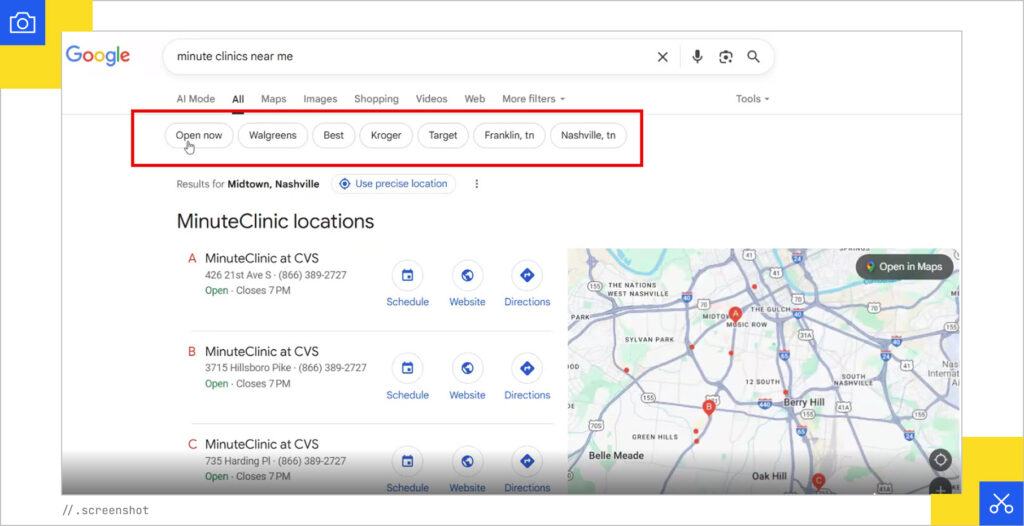Viewport: 1024px width, 526px height.
Task: Open Google Lens image search icon
Action: [x=725, y=57]
